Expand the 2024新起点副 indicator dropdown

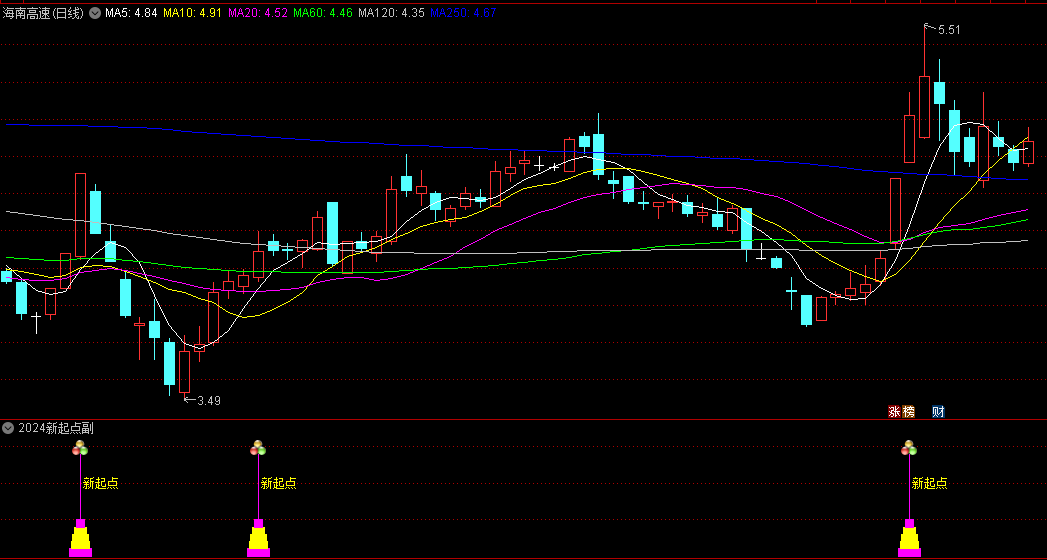pyautogui.click(x=8, y=429)
